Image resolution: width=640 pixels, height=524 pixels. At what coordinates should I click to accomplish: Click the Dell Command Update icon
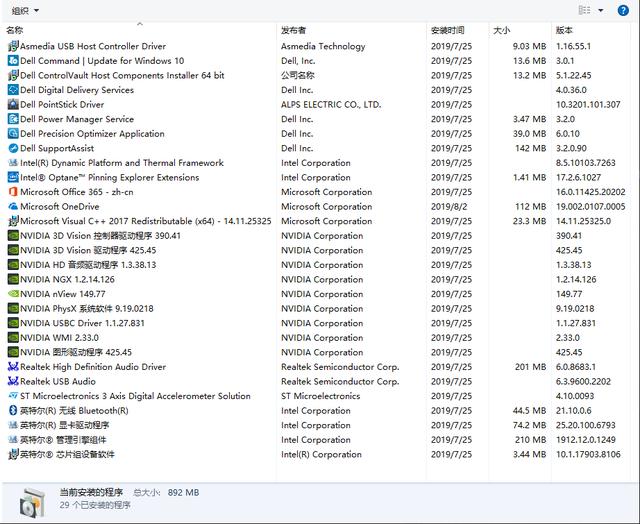(13, 61)
